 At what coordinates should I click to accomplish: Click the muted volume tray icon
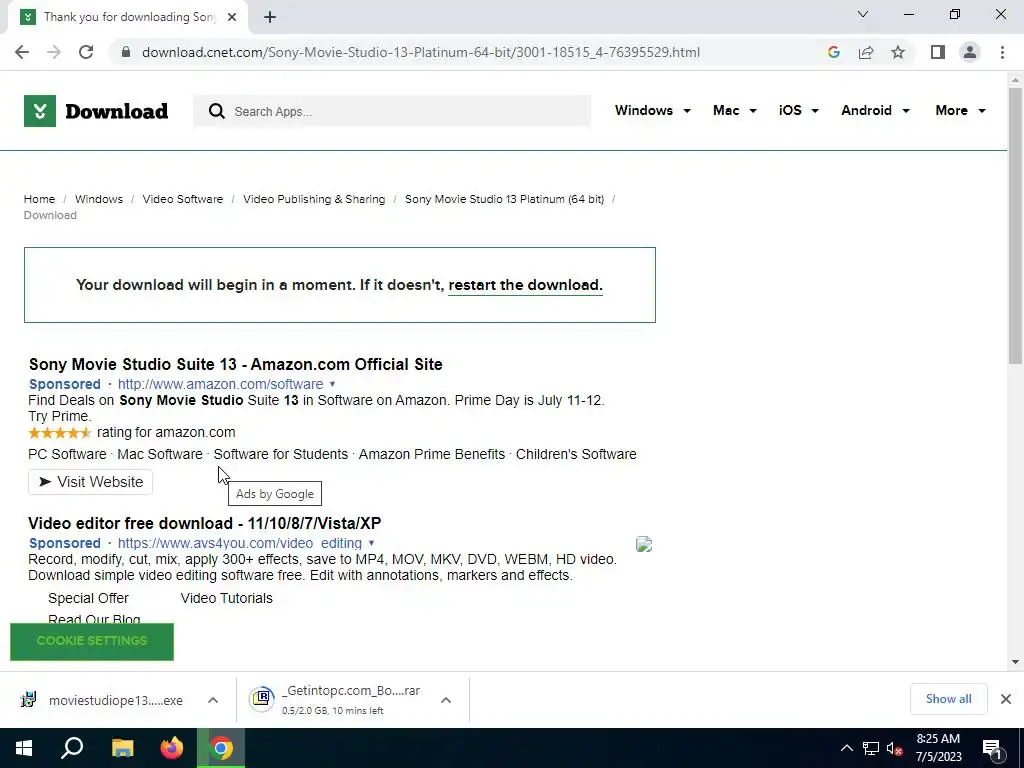click(x=895, y=748)
